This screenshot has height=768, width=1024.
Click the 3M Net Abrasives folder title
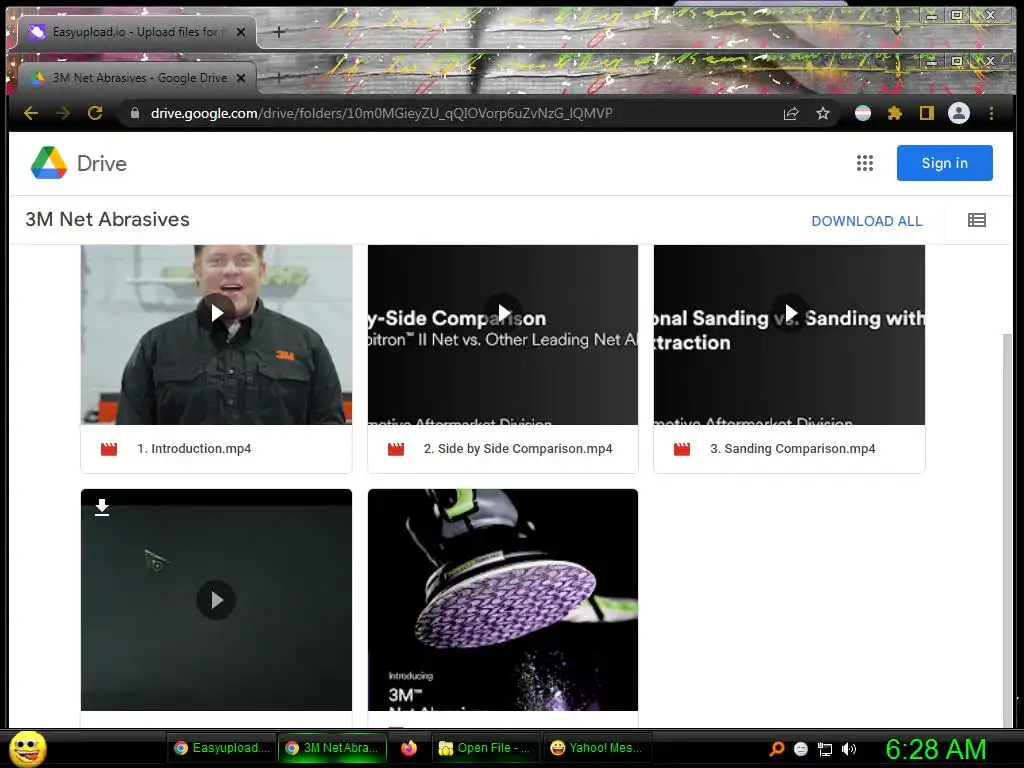108,219
